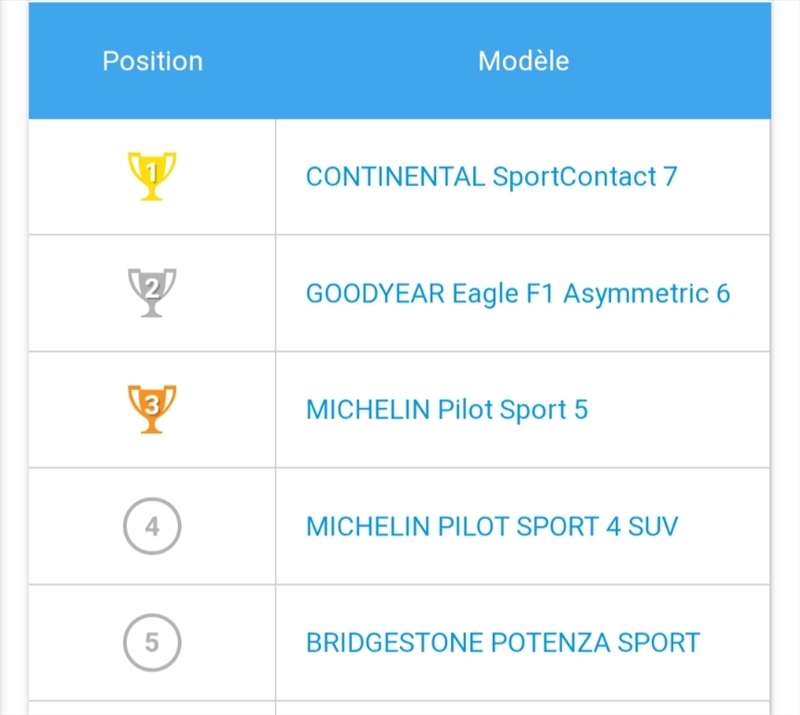Open the BRIDGESTONE POTENZA SPORT link

pos(502,643)
